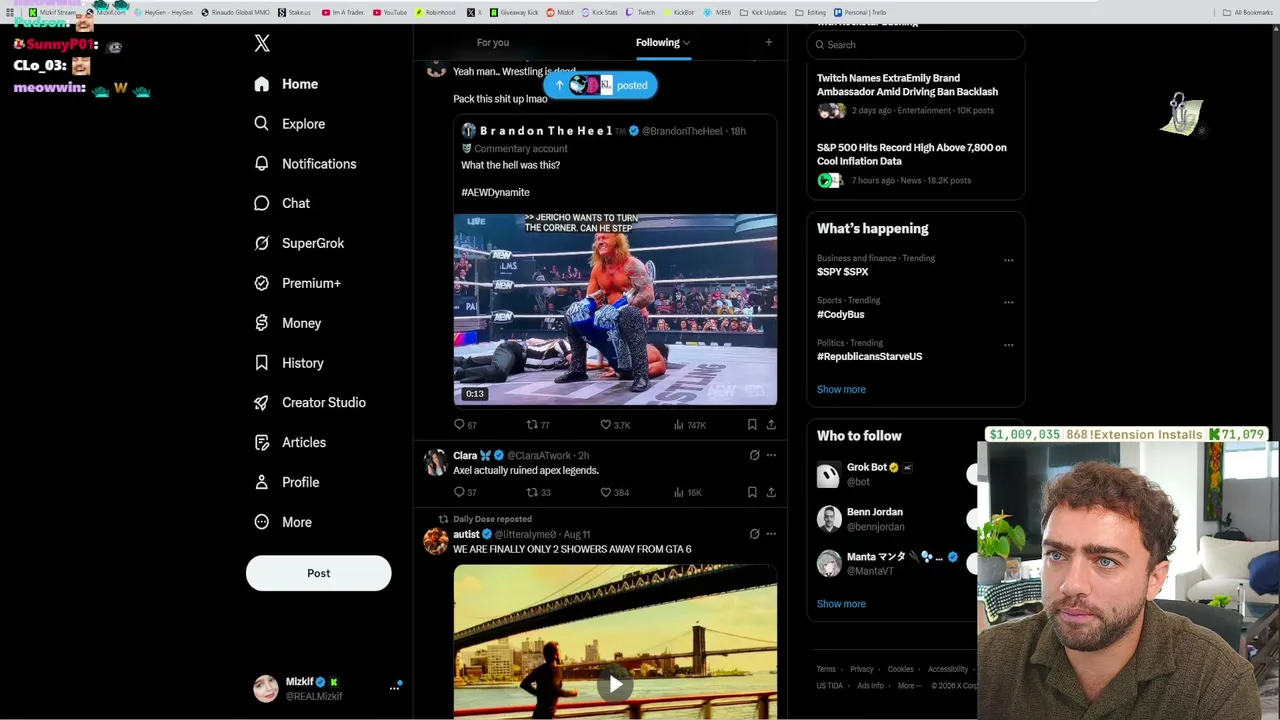Open Creator Studio rocket icon
The image size is (1280, 720).
click(262, 402)
